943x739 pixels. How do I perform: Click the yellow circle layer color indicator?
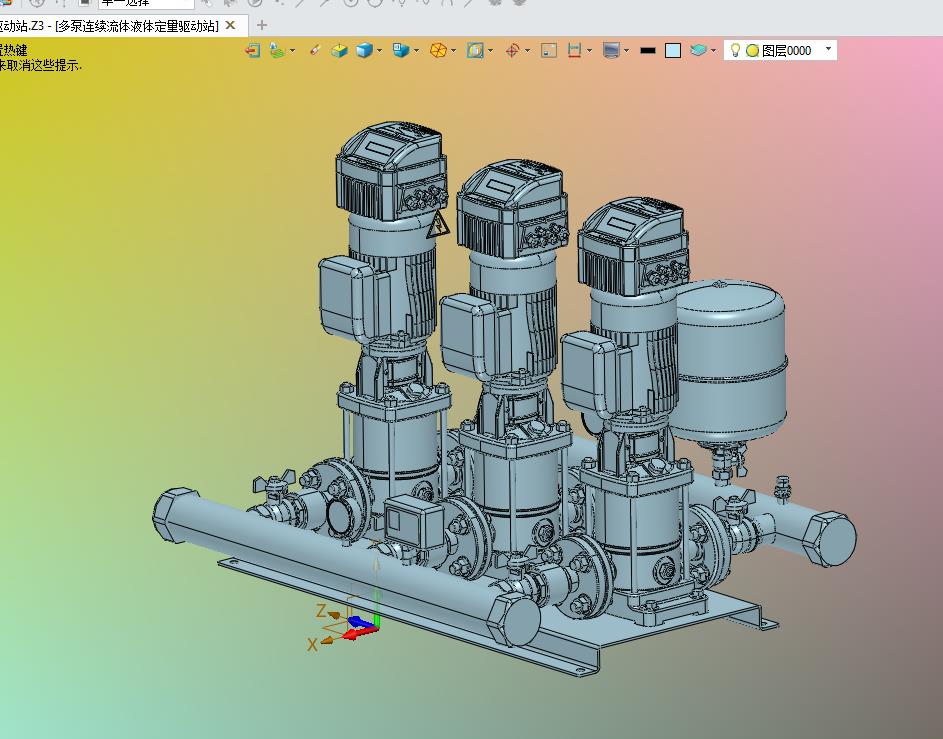[x=752, y=51]
